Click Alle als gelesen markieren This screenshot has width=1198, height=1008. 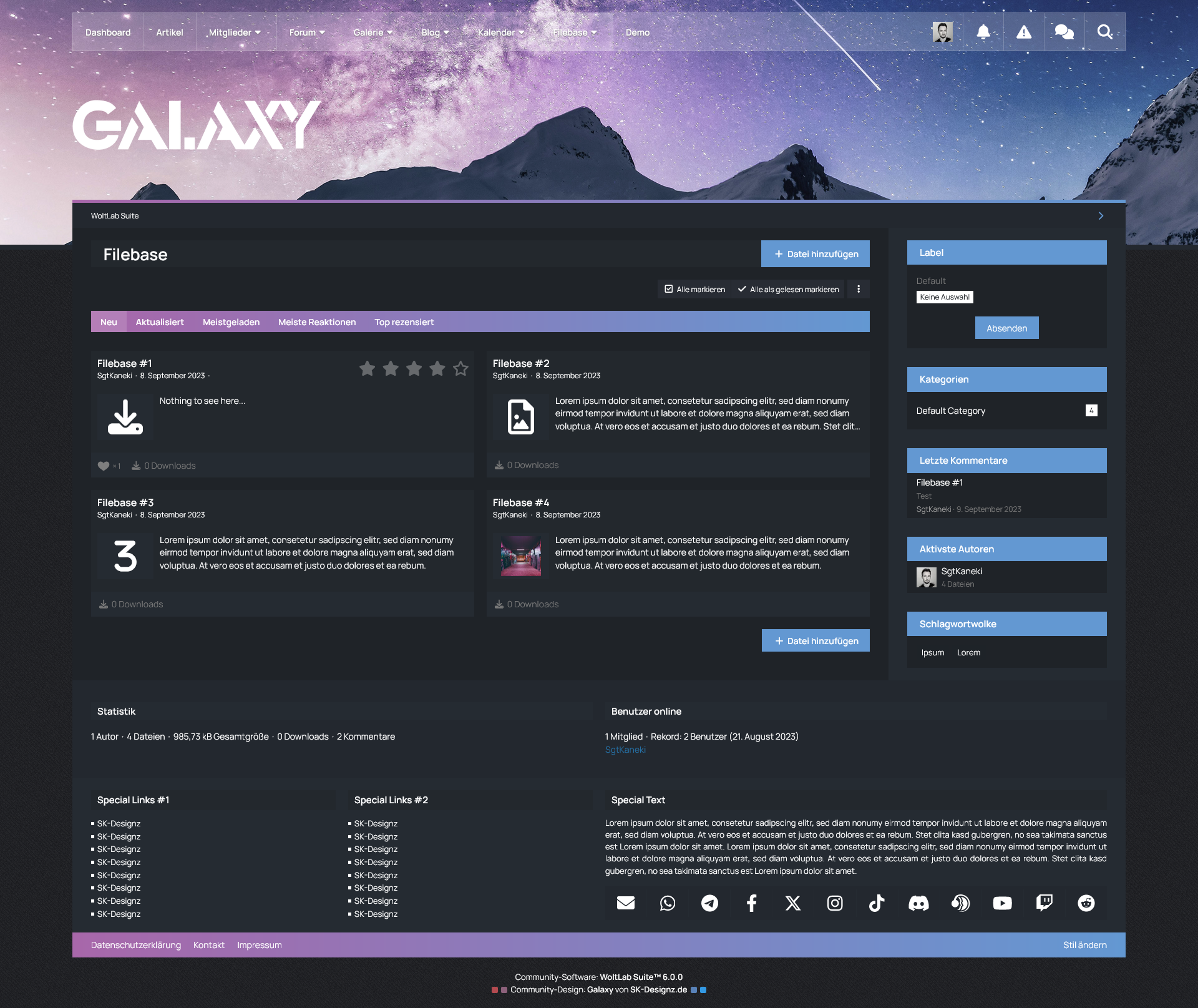788,289
